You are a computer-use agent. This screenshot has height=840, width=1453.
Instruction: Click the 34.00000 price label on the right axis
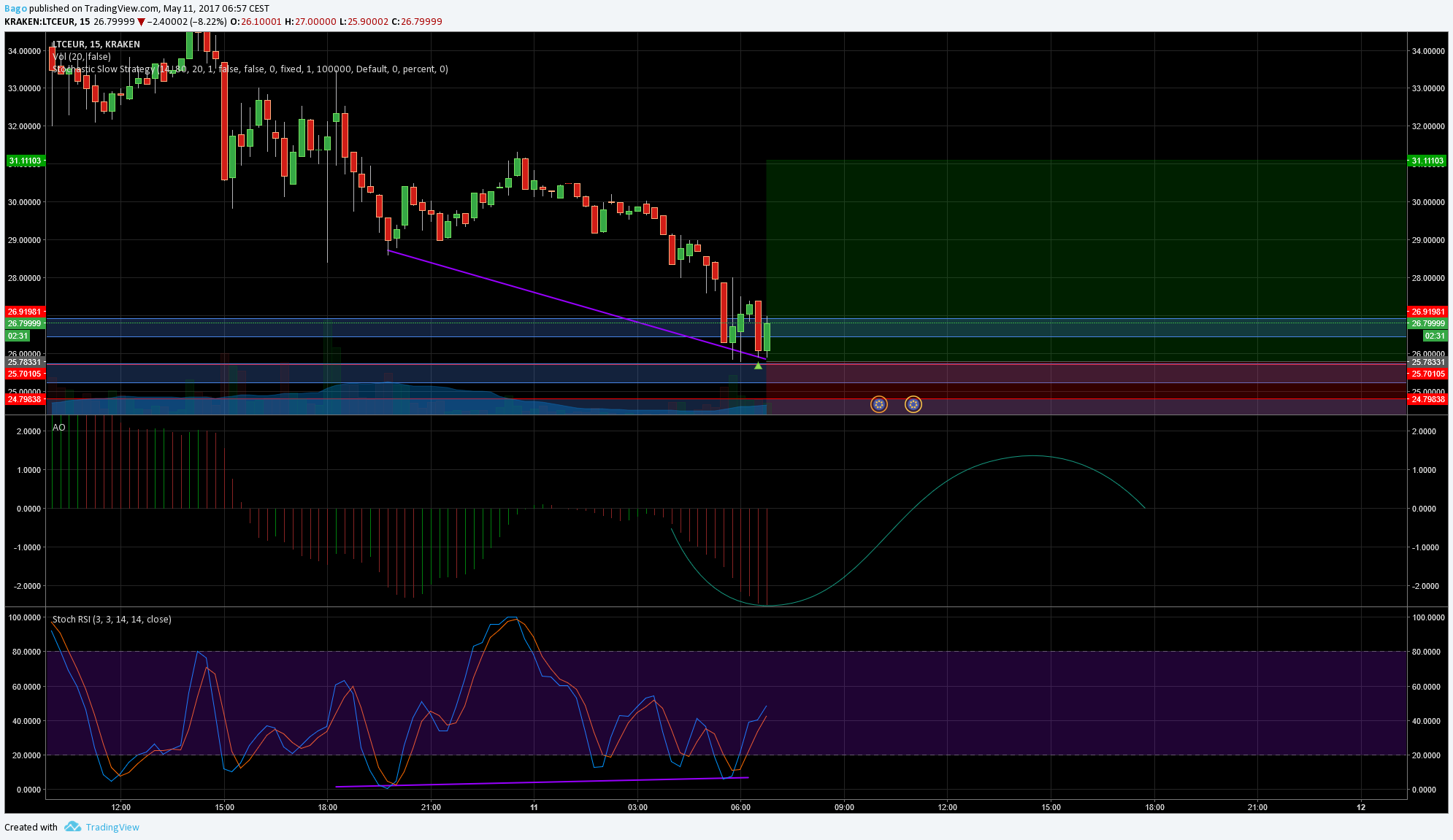pyautogui.click(x=1428, y=51)
